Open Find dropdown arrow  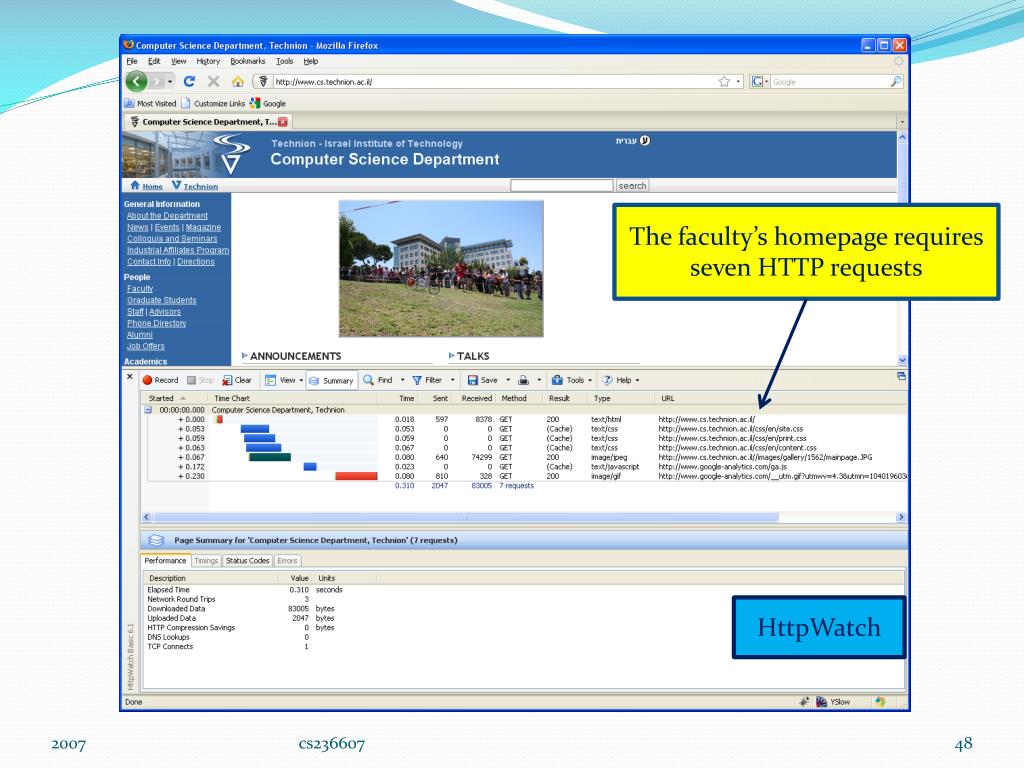(402, 380)
